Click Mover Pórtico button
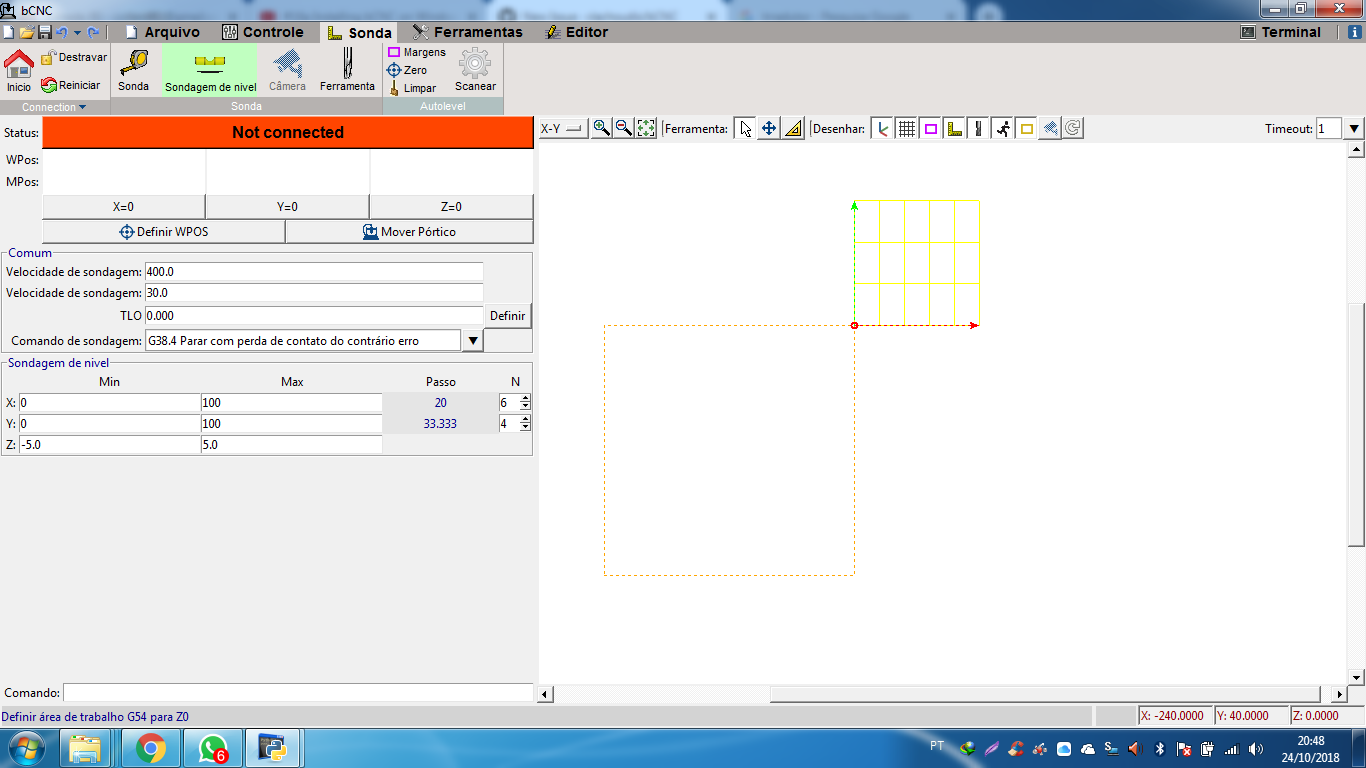 tap(409, 232)
